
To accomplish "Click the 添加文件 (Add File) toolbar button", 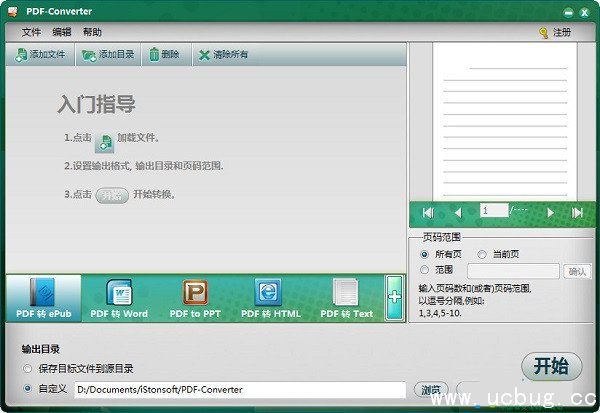I will pyautogui.click(x=40, y=55).
